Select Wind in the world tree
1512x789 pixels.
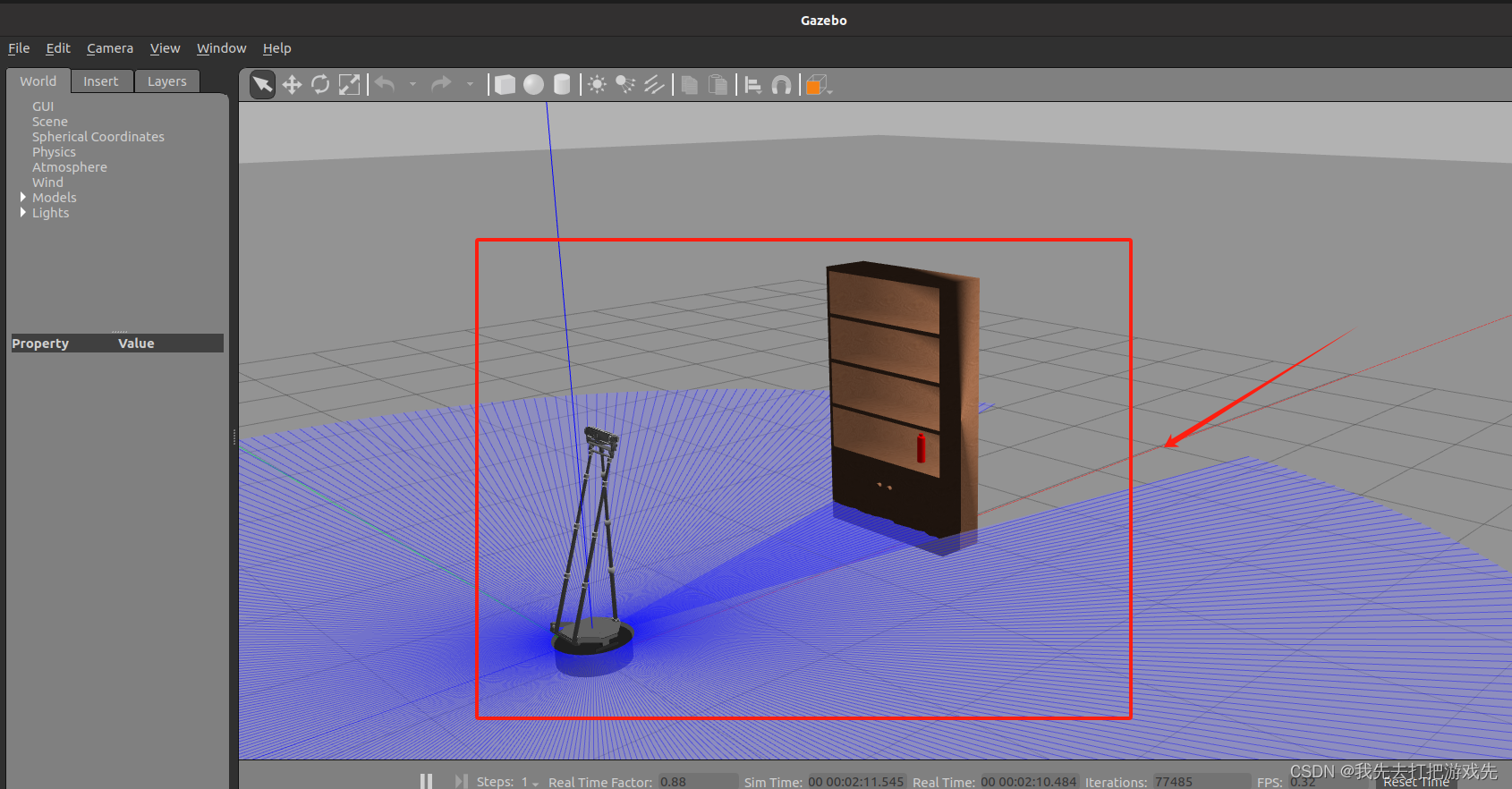[47, 182]
